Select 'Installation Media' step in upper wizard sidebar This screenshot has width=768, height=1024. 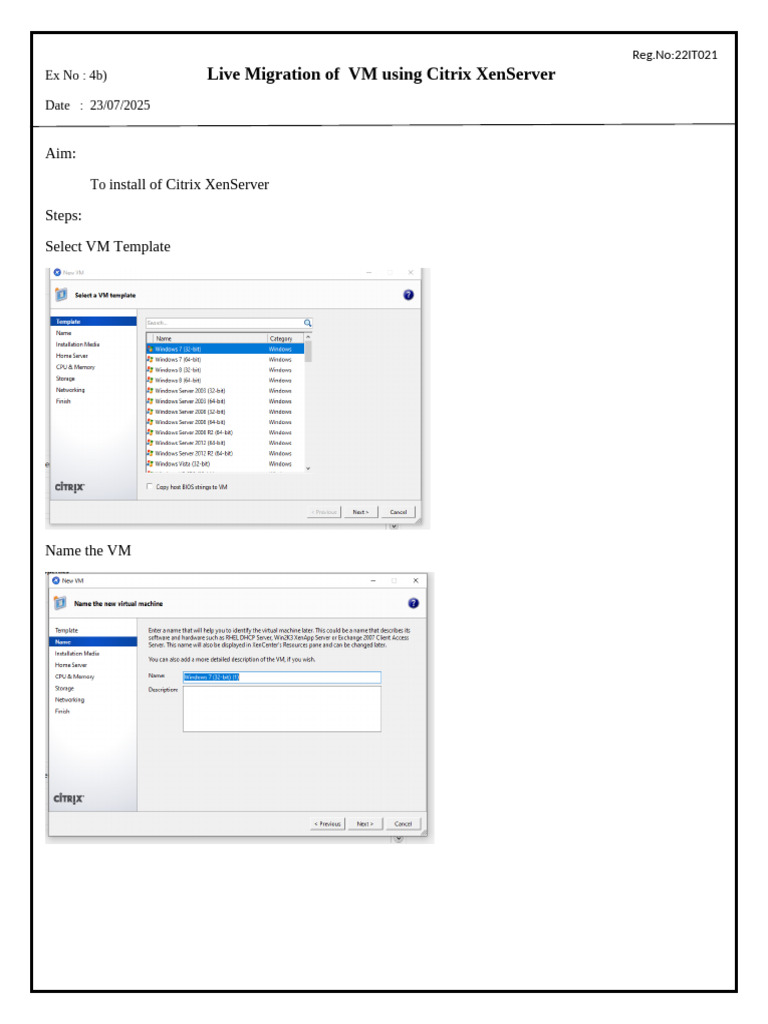pos(78,344)
